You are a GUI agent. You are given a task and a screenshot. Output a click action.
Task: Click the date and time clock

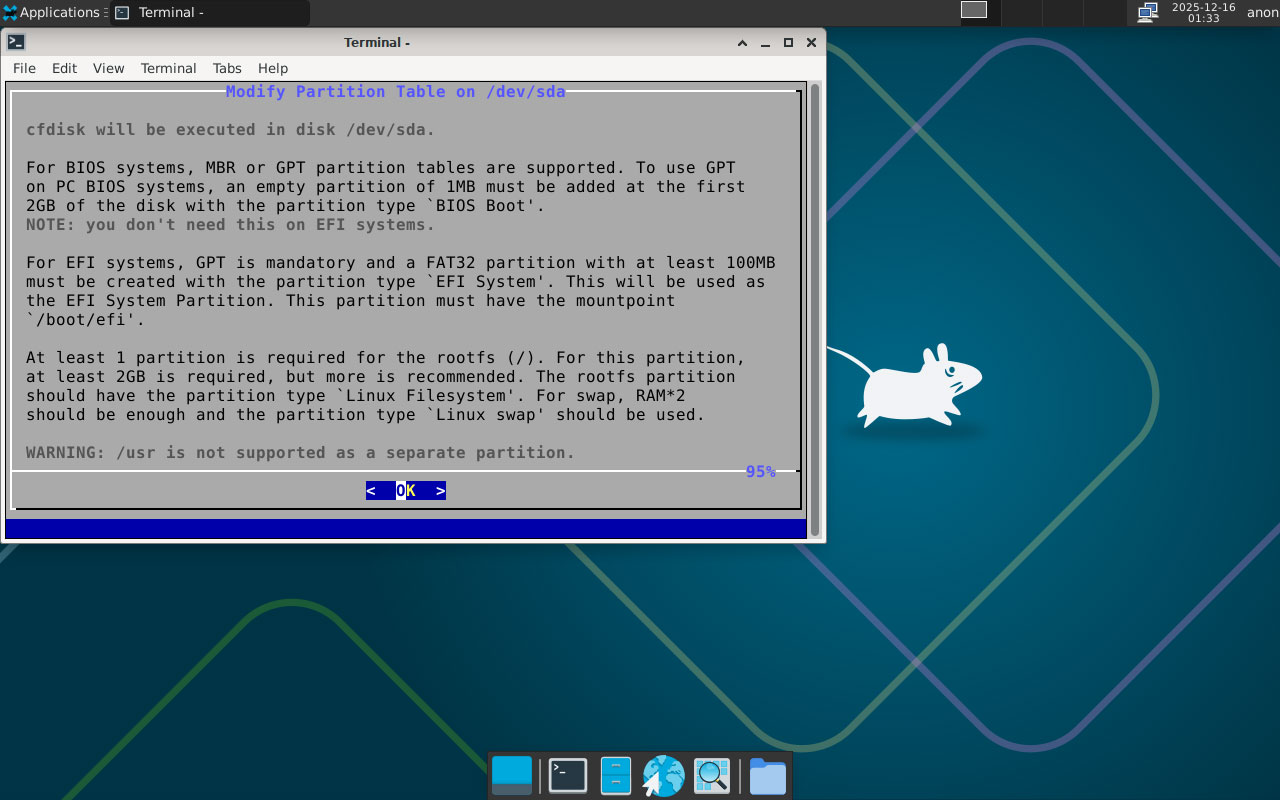pos(1203,13)
